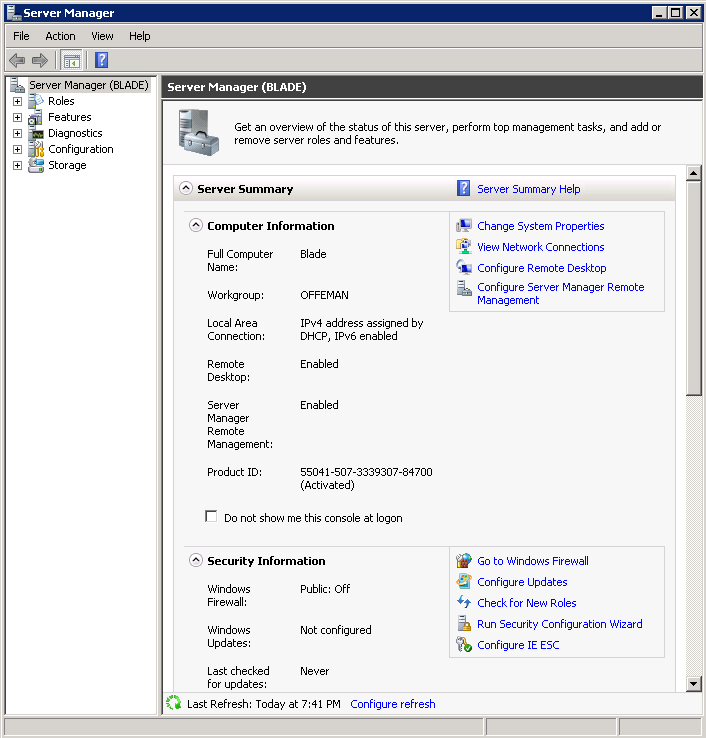This screenshot has height=738, width=706.
Task: Launch the Run Security Configuration Wizard link
Action: click(x=560, y=624)
